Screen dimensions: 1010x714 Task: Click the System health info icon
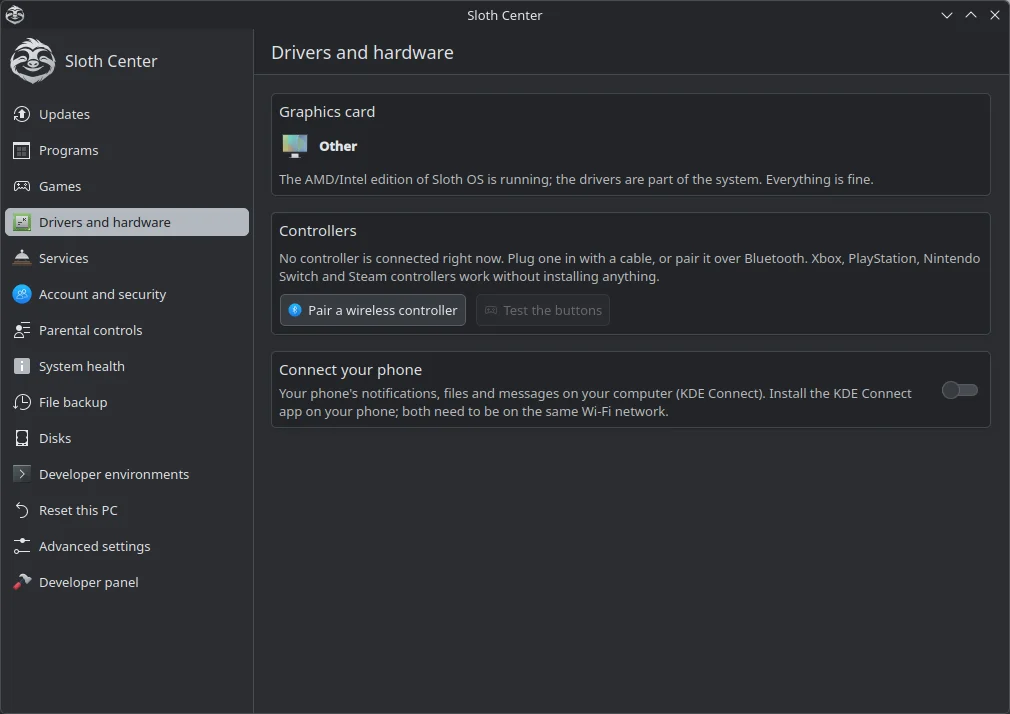tap(21, 366)
